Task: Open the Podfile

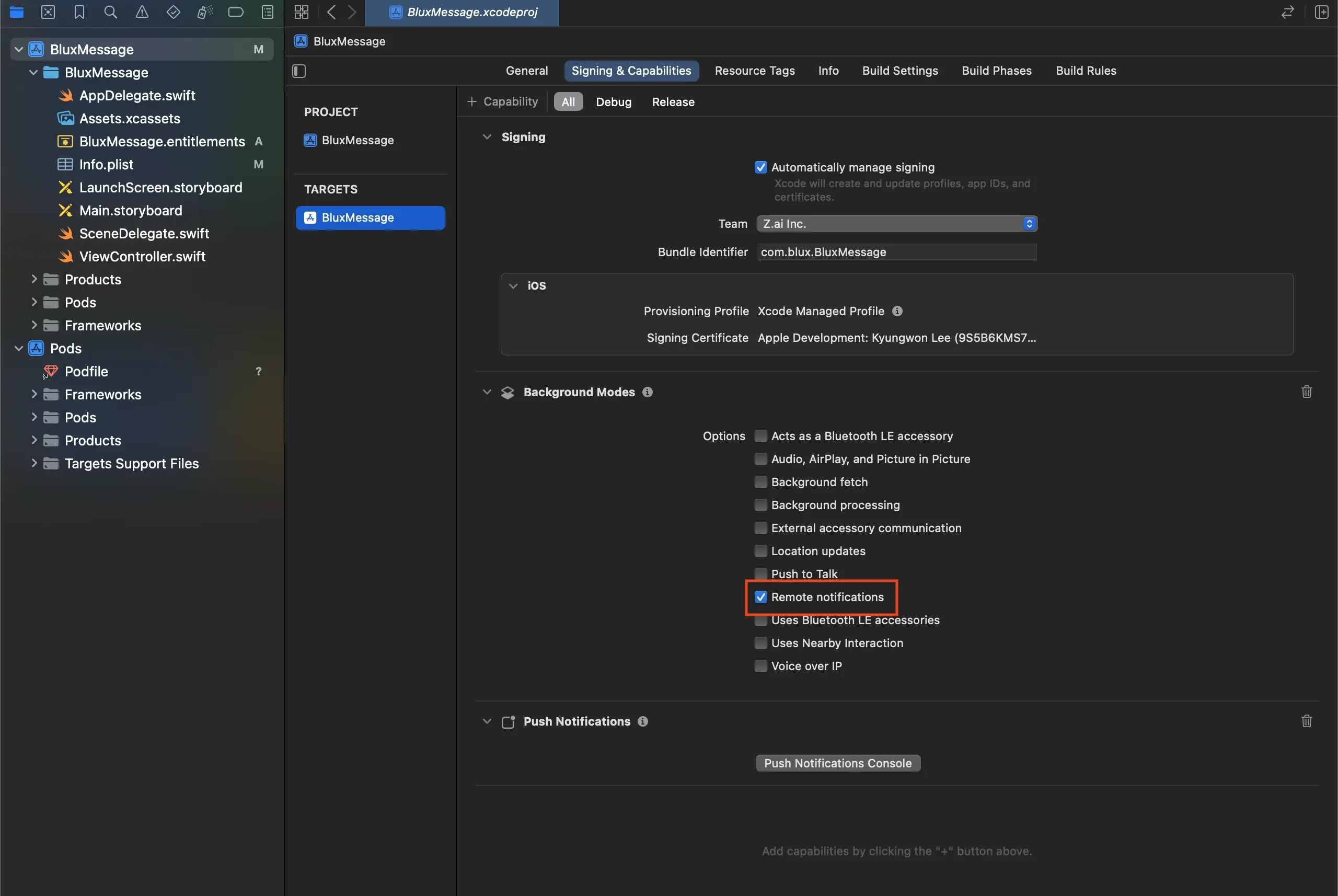Action: click(x=86, y=372)
